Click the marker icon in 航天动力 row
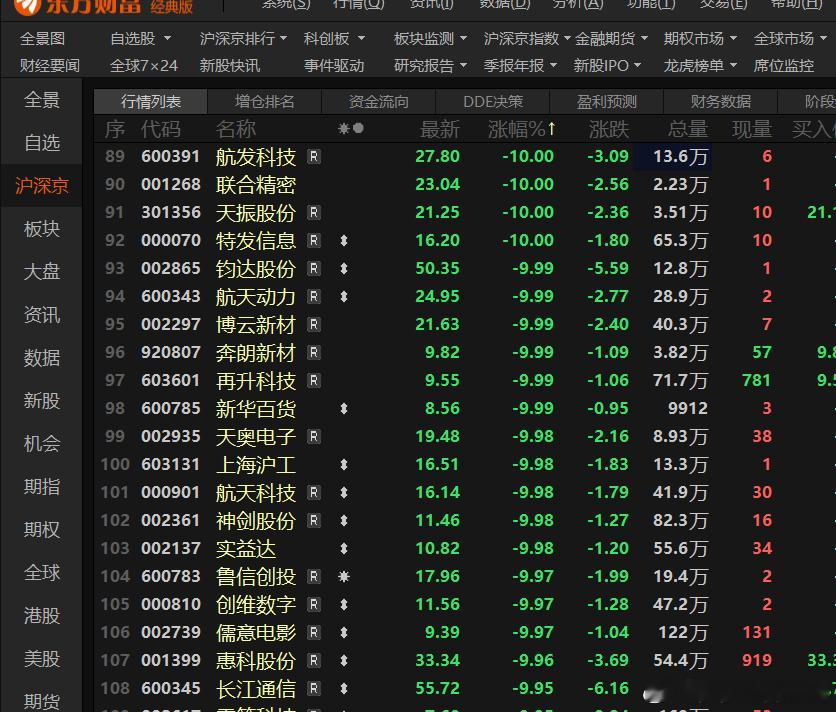Image resolution: width=836 pixels, height=712 pixels. (344, 297)
